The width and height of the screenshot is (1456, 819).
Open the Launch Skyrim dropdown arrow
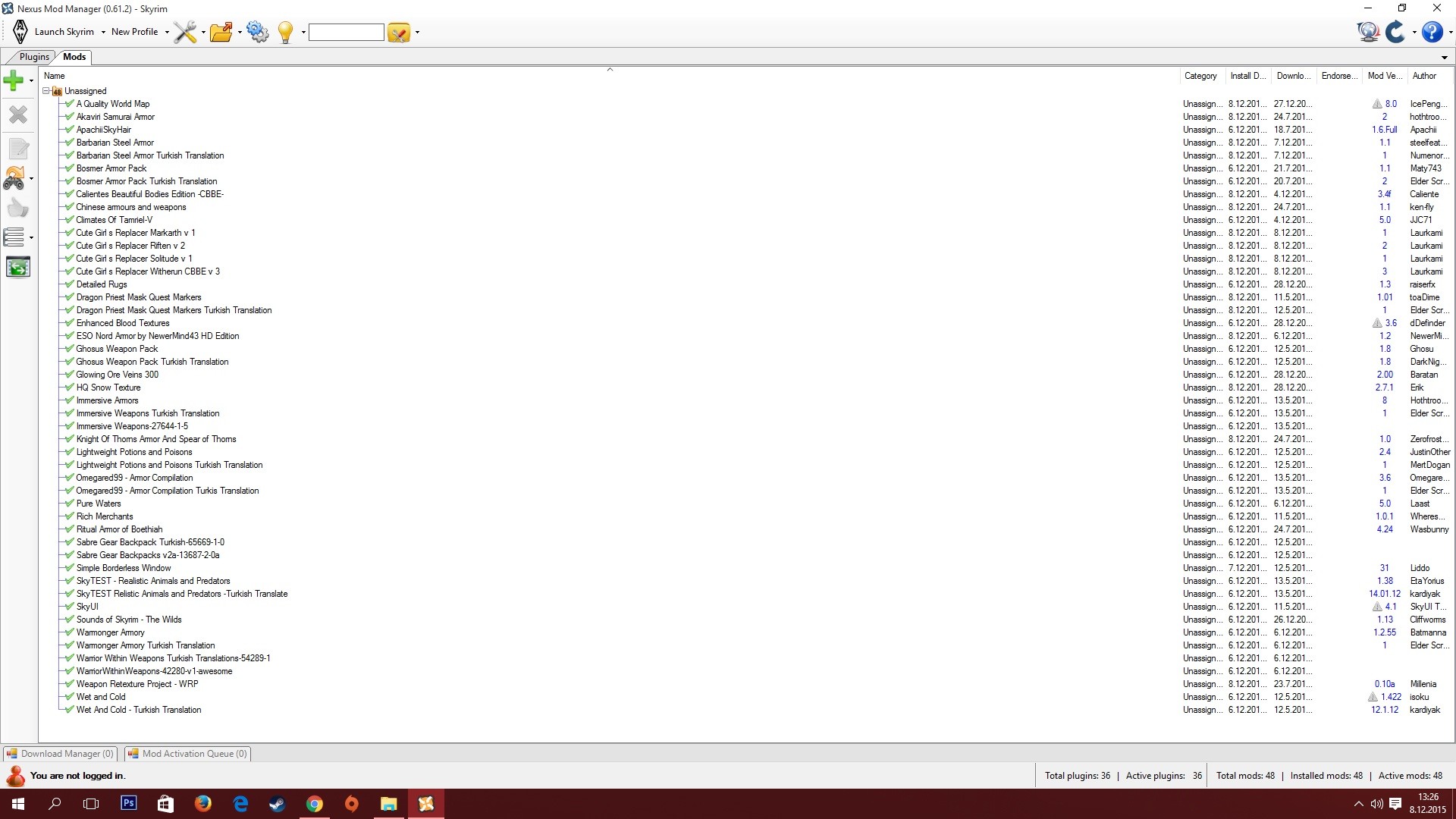[x=103, y=33]
